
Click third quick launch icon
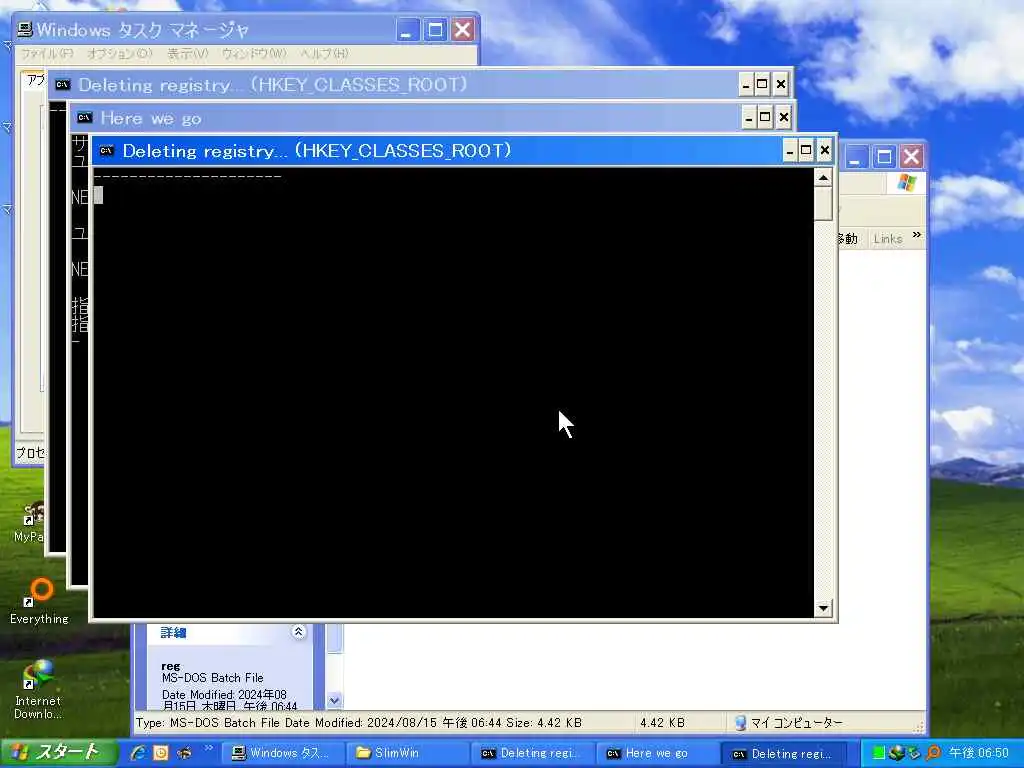tap(184, 753)
